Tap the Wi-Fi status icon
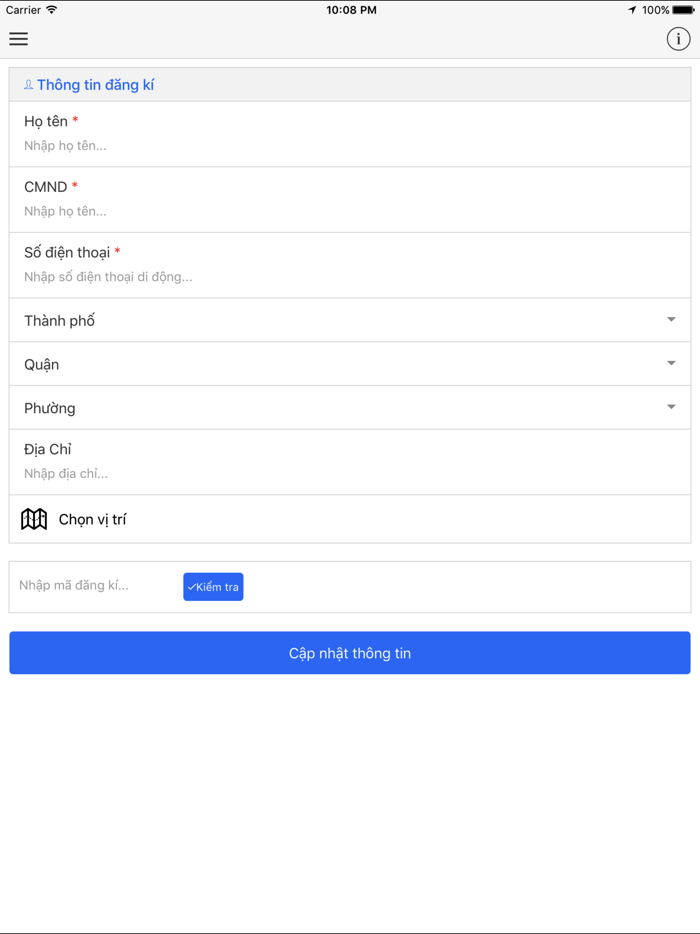 point(52,10)
